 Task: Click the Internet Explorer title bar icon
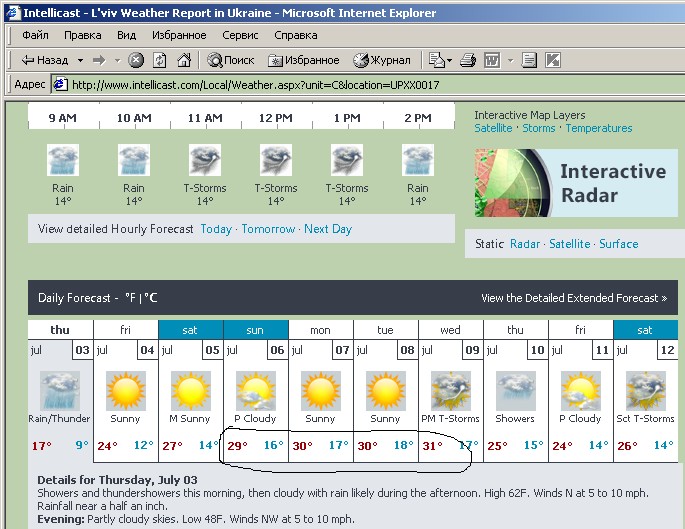click(14, 13)
